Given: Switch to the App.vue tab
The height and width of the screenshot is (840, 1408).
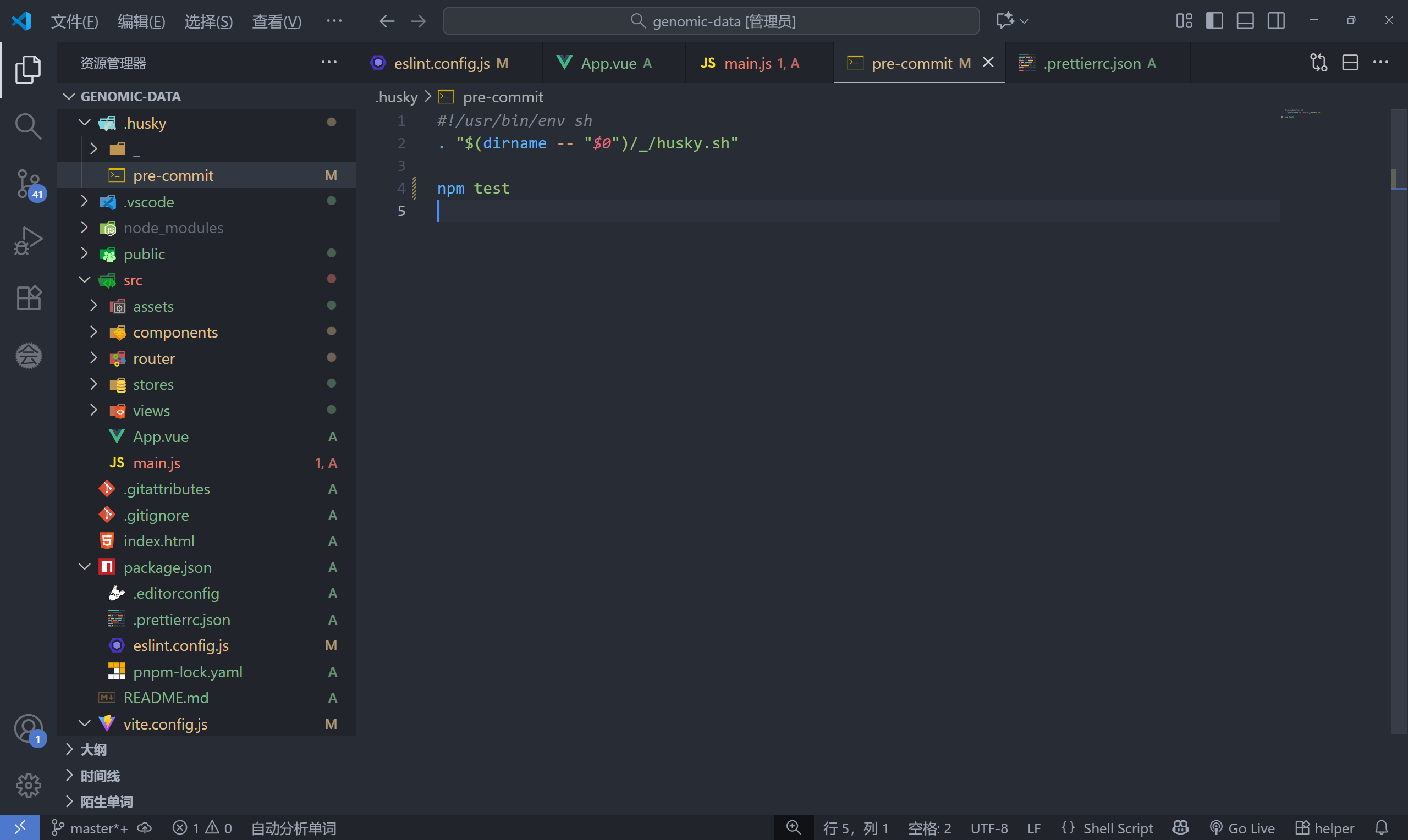Looking at the screenshot, I should point(608,63).
